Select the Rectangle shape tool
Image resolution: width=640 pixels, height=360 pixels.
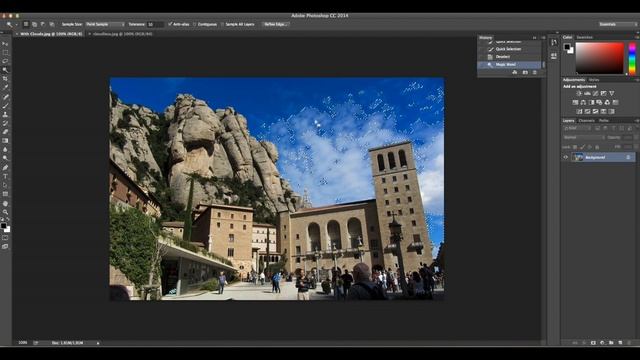point(5,194)
